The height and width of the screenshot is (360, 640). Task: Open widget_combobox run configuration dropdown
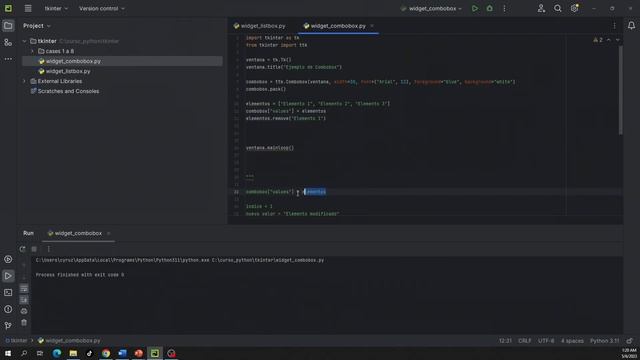tap(432, 8)
